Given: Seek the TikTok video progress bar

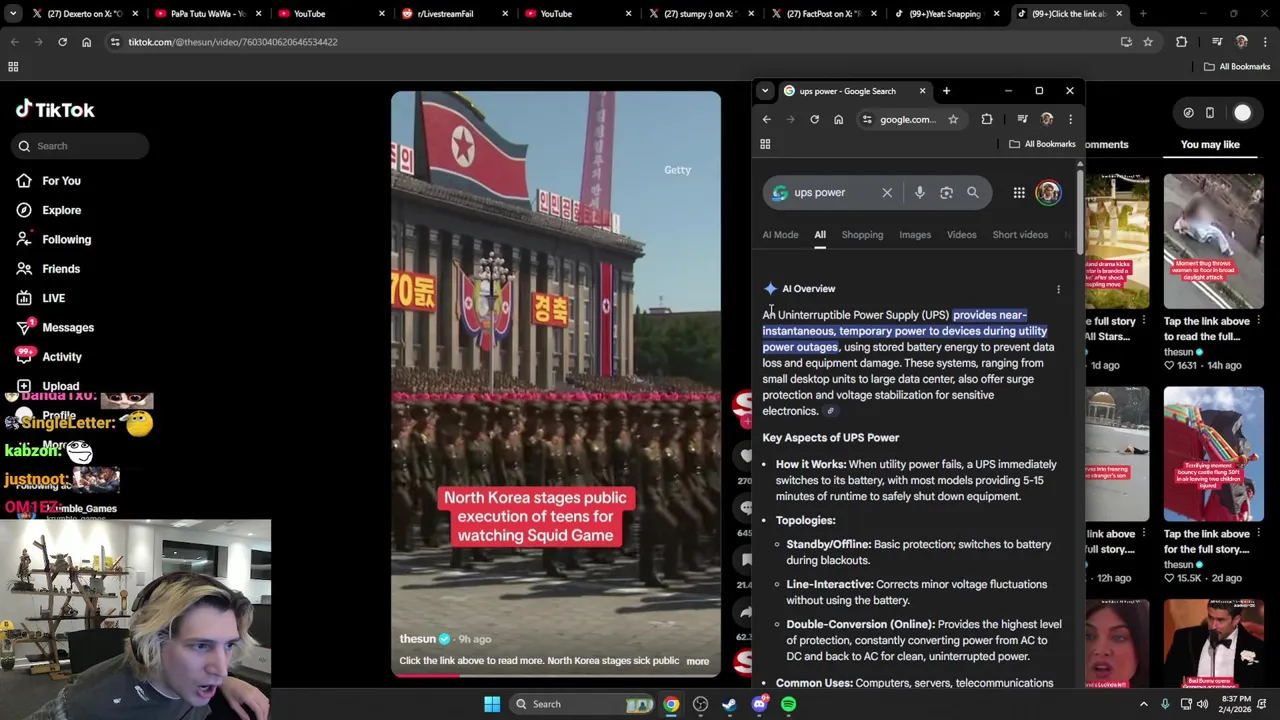Looking at the screenshot, I should (x=555, y=675).
